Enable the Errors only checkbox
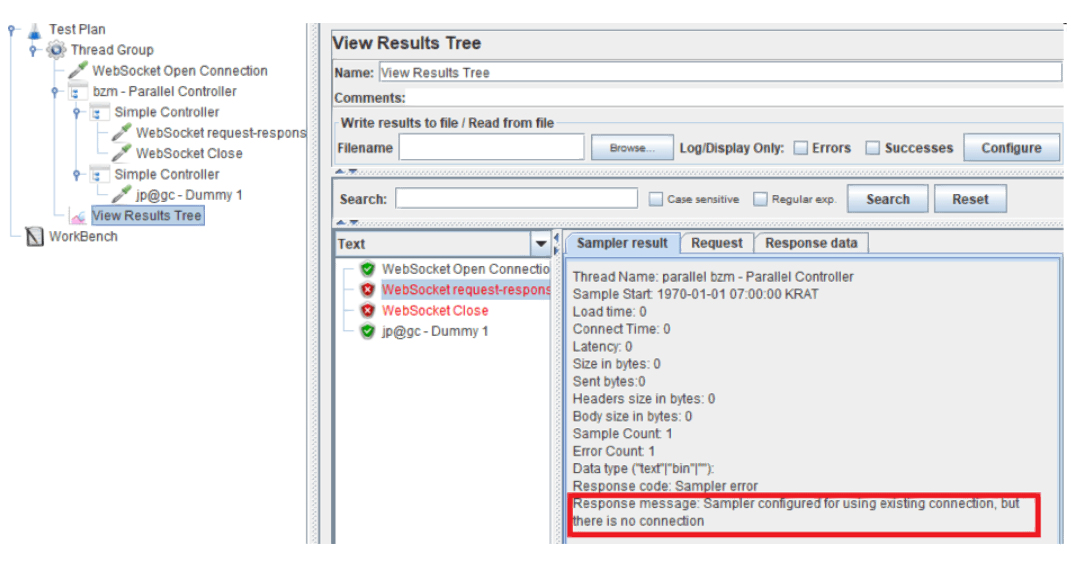The height and width of the screenshot is (565, 1081). [800, 148]
